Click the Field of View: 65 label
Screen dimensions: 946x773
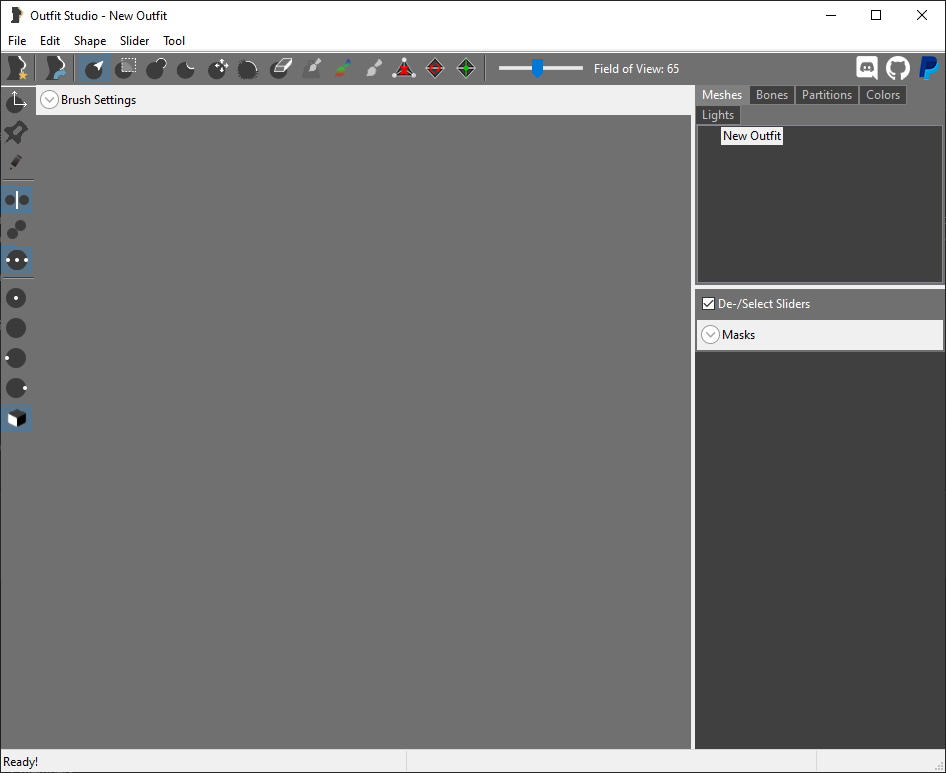click(636, 69)
